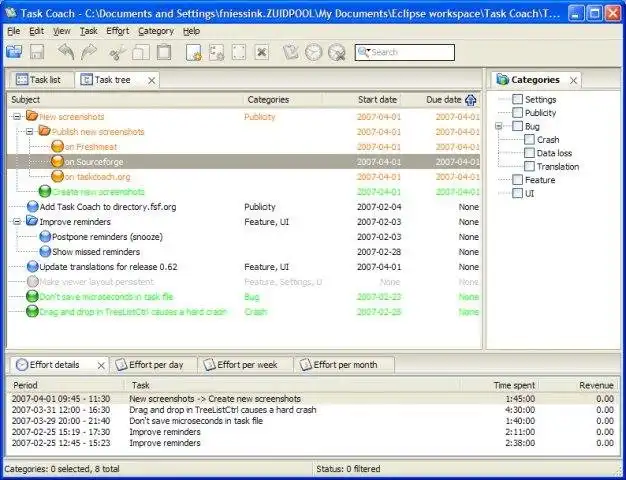Collapse the Improve reminders task tree
This screenshot has width=626, height=480.
coord(17,222)
